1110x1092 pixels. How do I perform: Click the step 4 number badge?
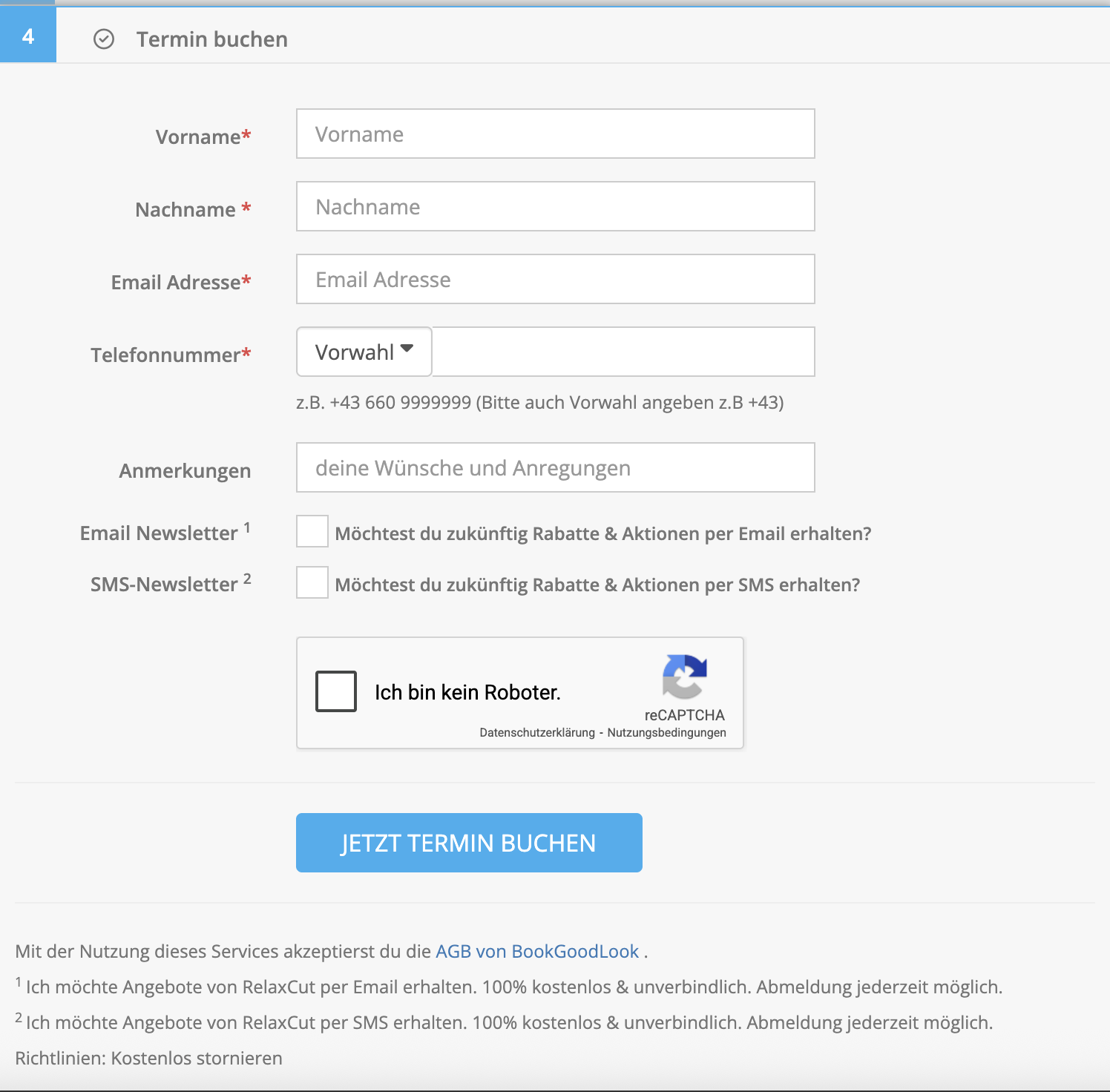pyautogui.click(x=28, y=36)
